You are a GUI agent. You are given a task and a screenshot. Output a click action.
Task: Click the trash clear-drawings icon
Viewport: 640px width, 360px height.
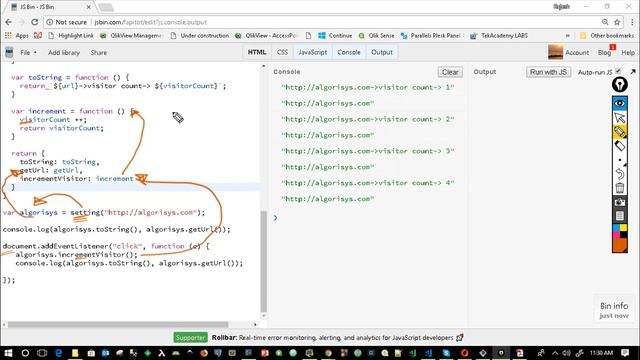pos(620,188)
